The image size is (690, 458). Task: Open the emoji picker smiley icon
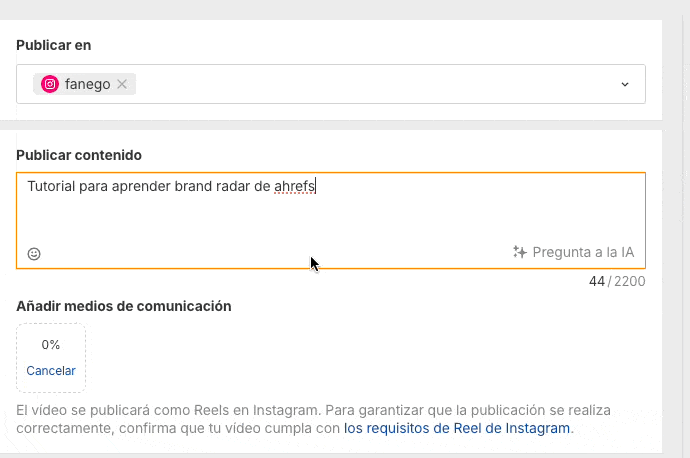(x=34, y=254)
